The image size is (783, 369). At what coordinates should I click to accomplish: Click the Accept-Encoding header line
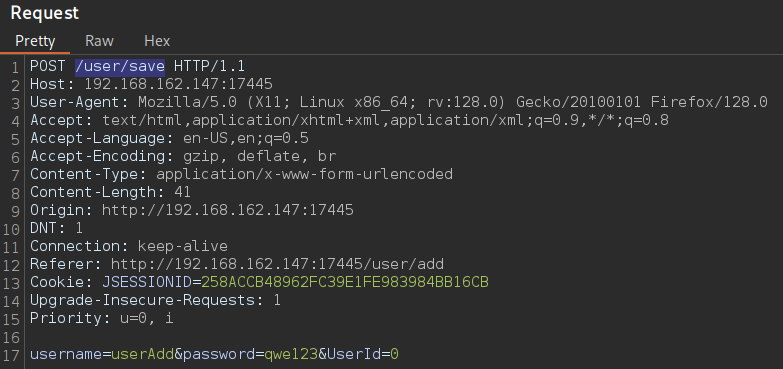(x=183, y=156)
